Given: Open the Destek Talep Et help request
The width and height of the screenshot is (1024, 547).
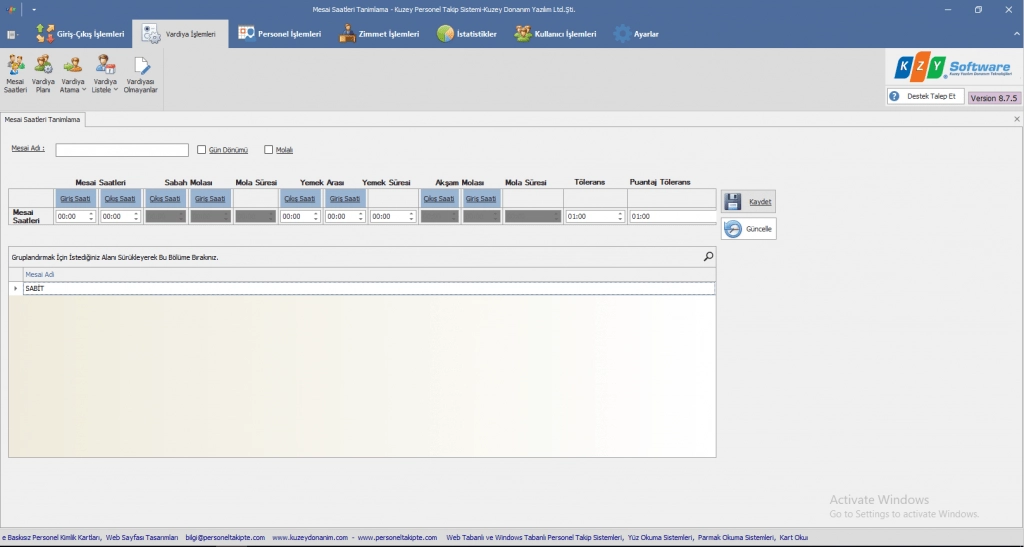Looking at the screenshot, I should coord(925,97).
